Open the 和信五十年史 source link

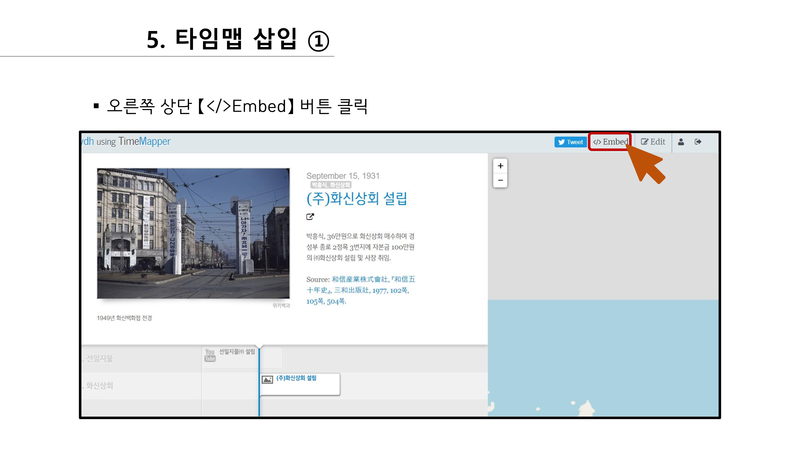coord(361,290)
